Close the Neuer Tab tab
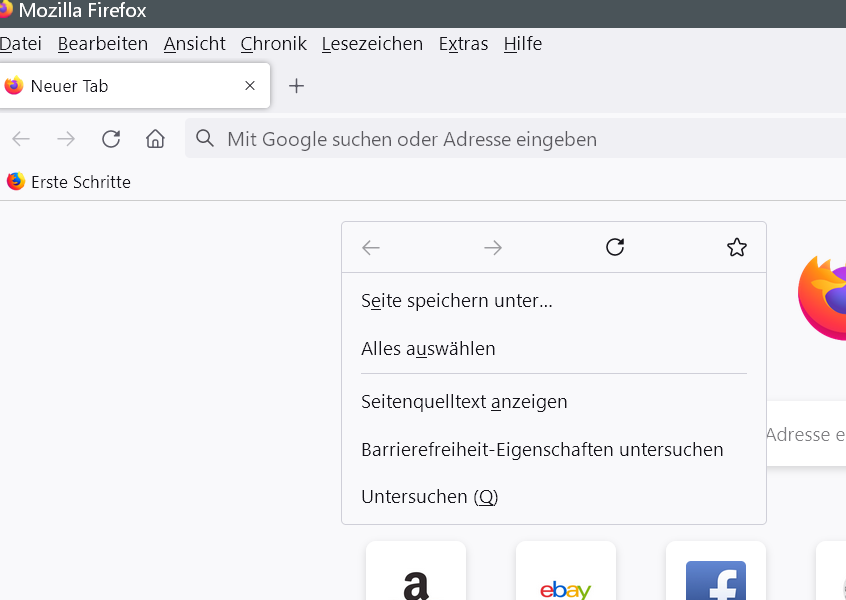This screenshot has height=600, width=846. (250, 86)
